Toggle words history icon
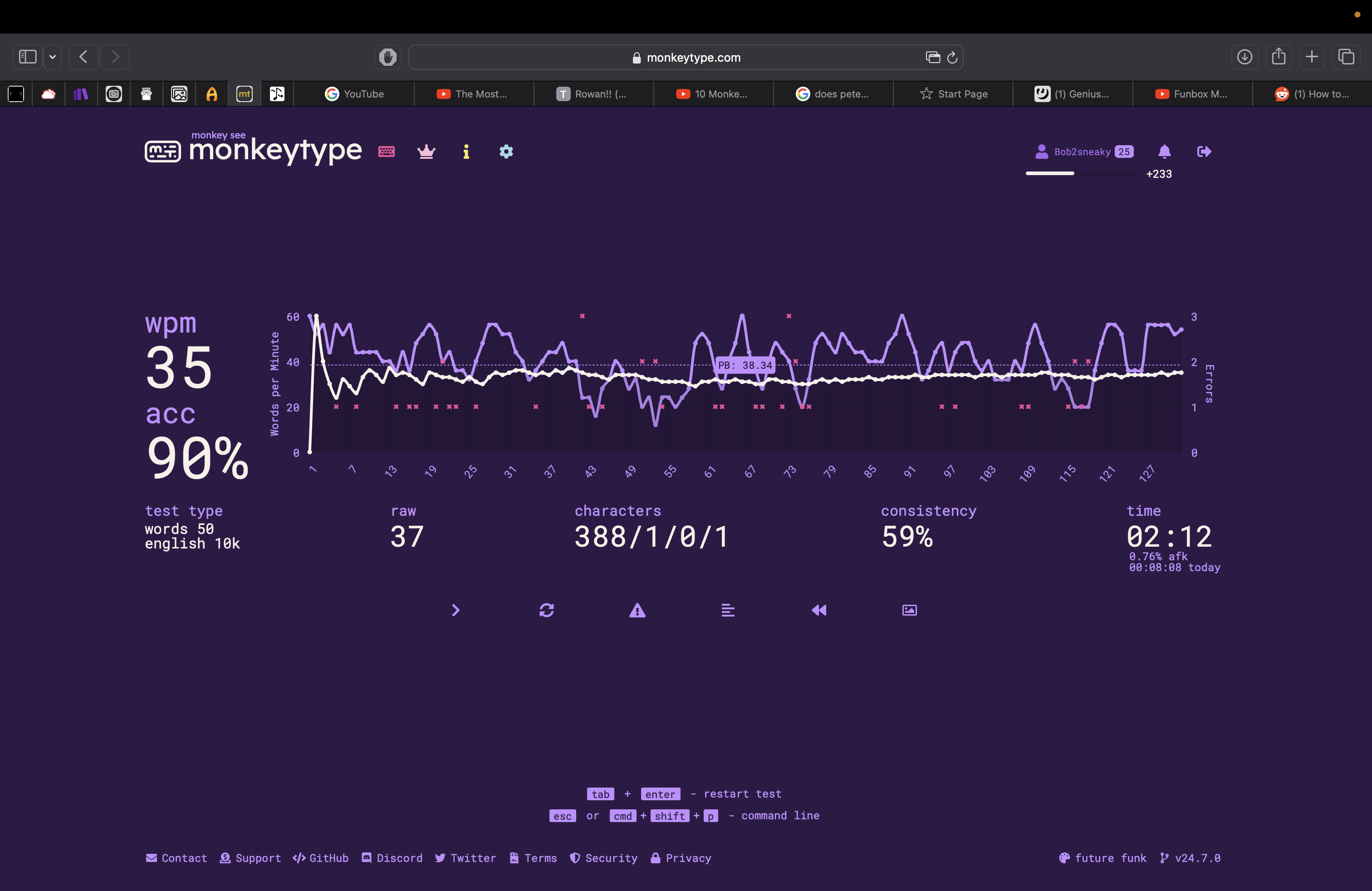 tap(727, 610)
